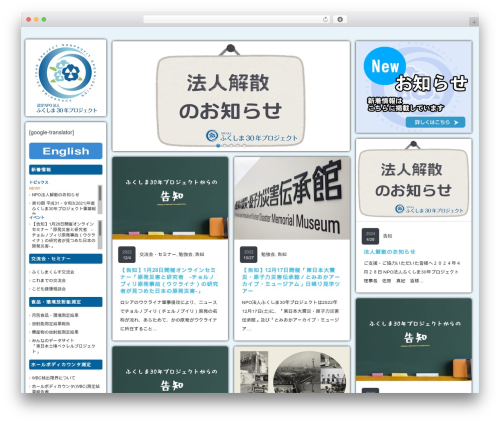Open the third 食品 section measurement link

point(55,332)
